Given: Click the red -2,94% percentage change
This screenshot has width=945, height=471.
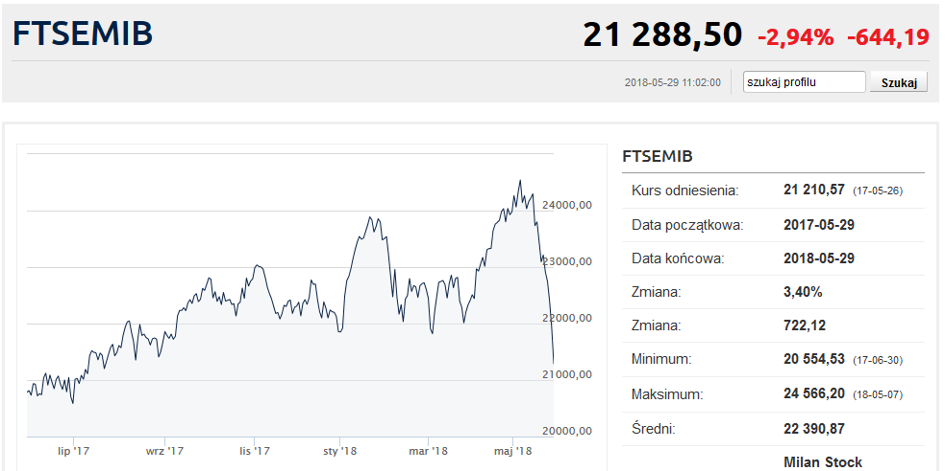Looking at the screenshot, I should 795,38.
